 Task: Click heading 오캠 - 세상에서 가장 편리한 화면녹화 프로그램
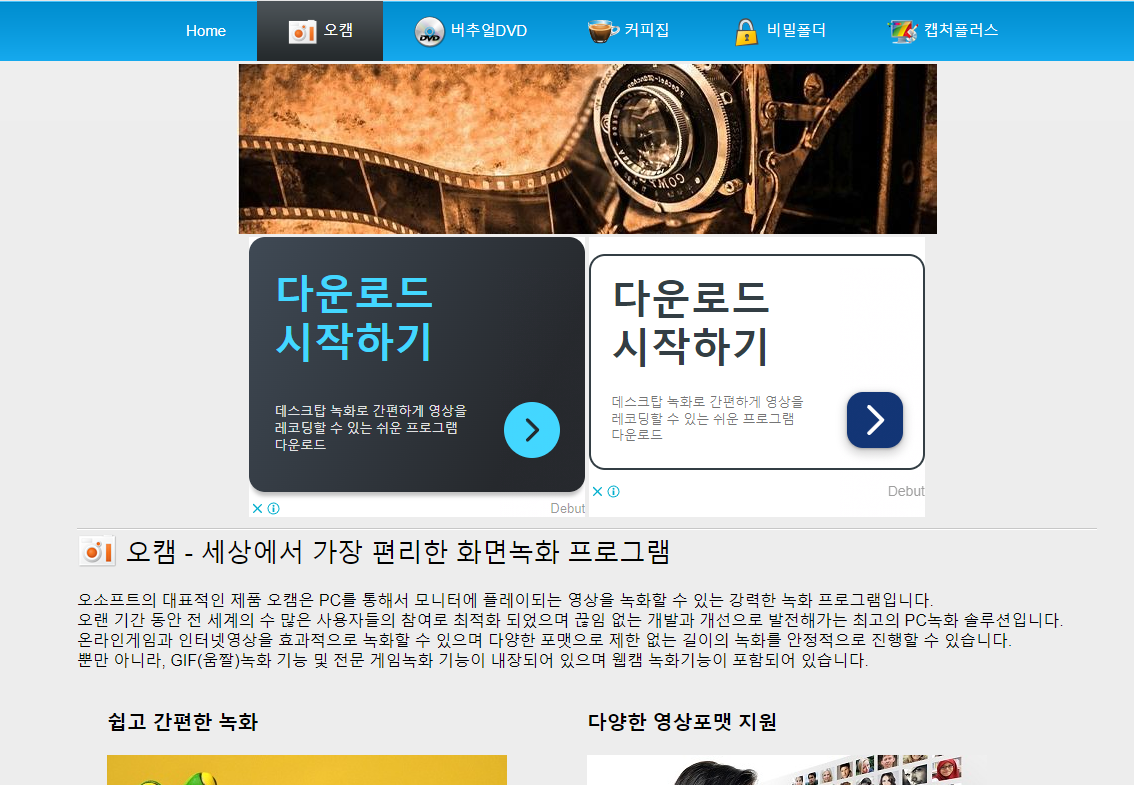tap(398, 552)
